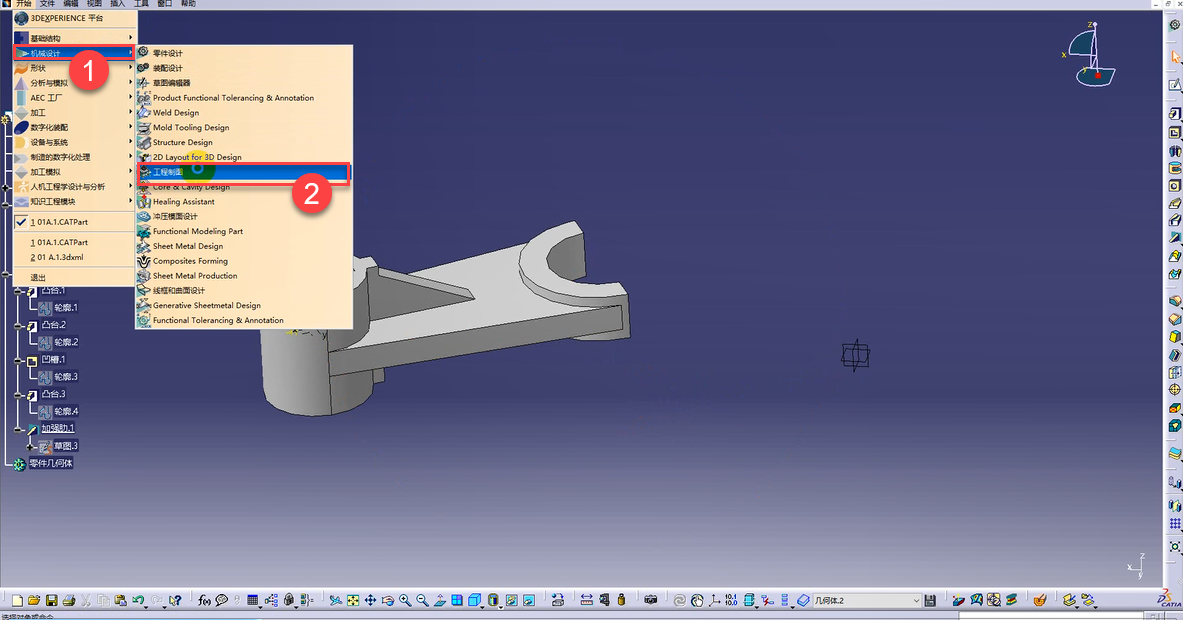Click the Zoom In magnifier icon

405,600
